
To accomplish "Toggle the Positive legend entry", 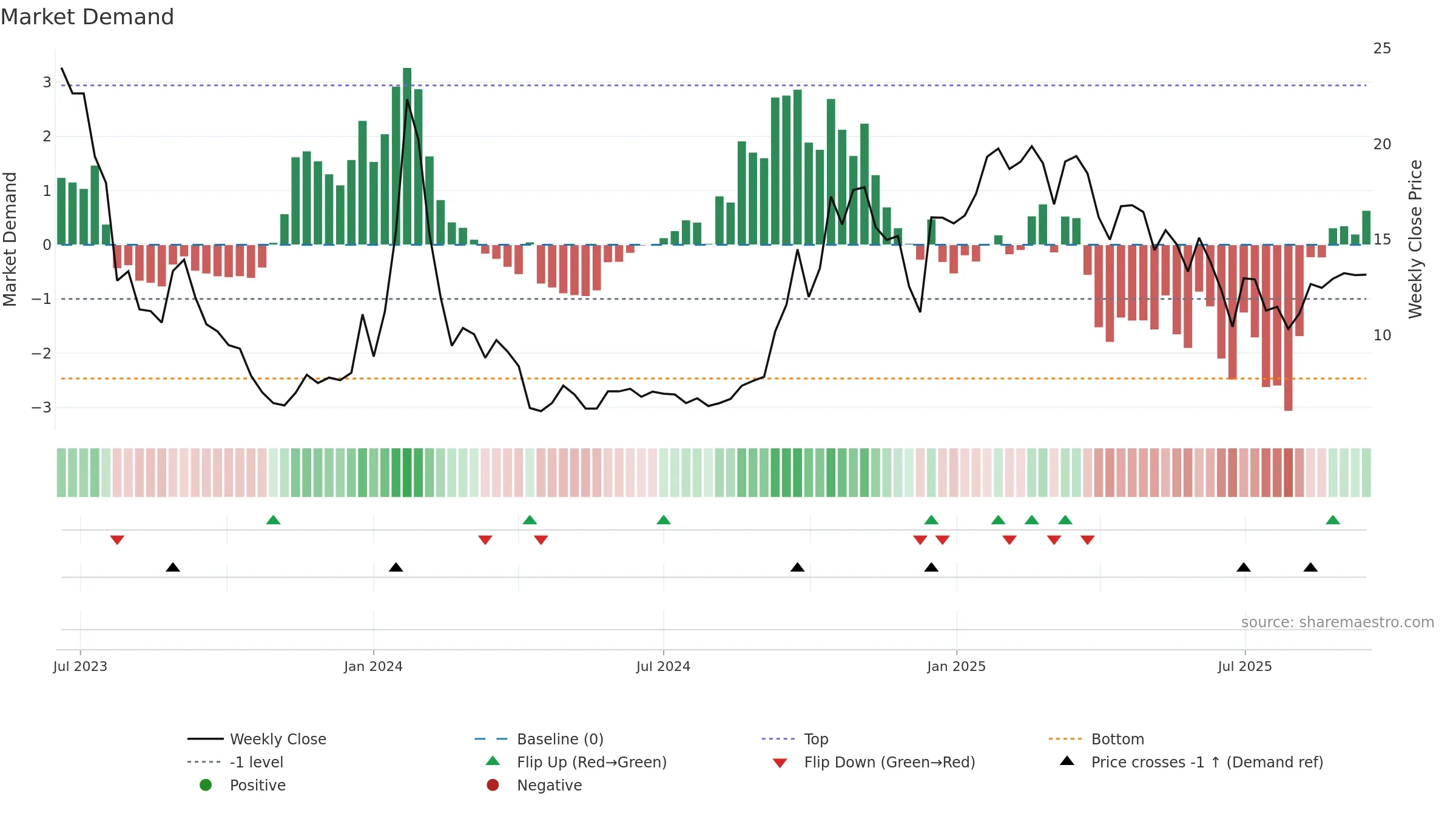I will pyautogui.click(x=243, y=785).
